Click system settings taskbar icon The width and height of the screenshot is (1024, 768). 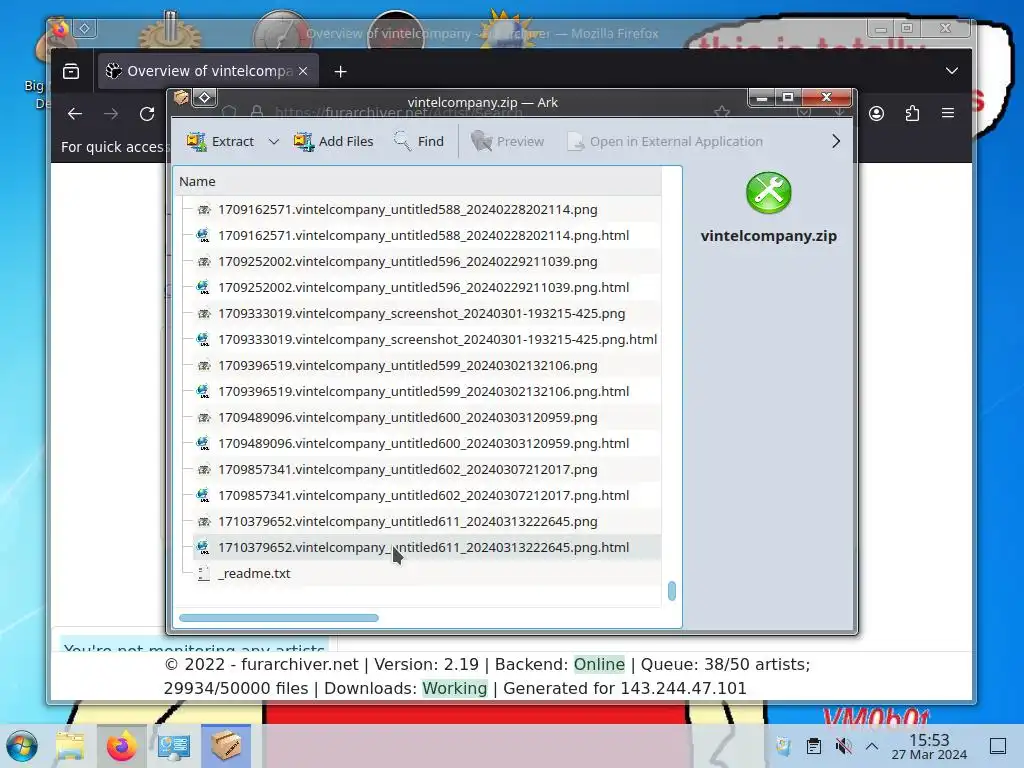coord(173,746)
